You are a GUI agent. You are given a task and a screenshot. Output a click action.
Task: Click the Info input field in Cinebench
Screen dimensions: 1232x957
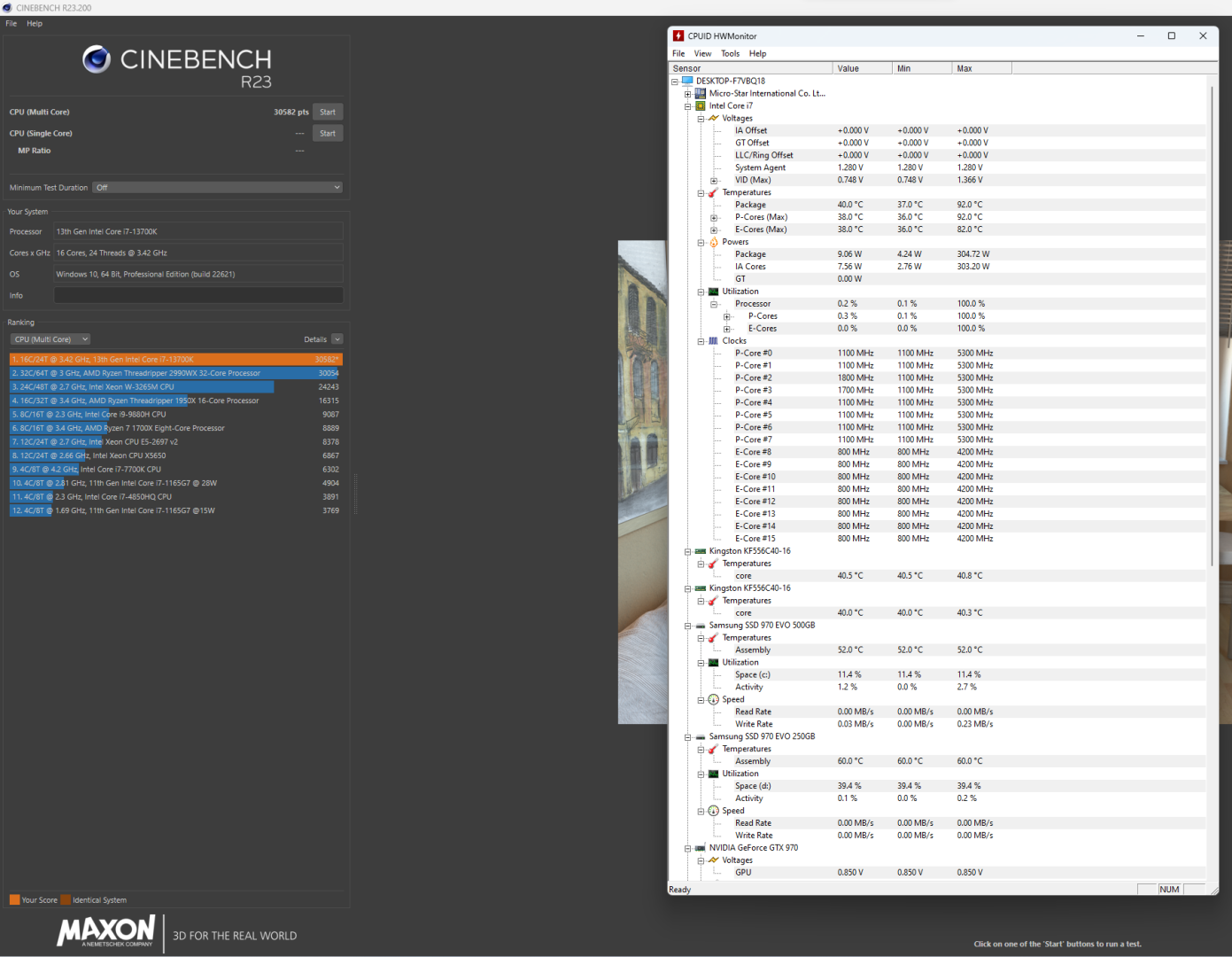pyautogui.click(x=199, y=296)
